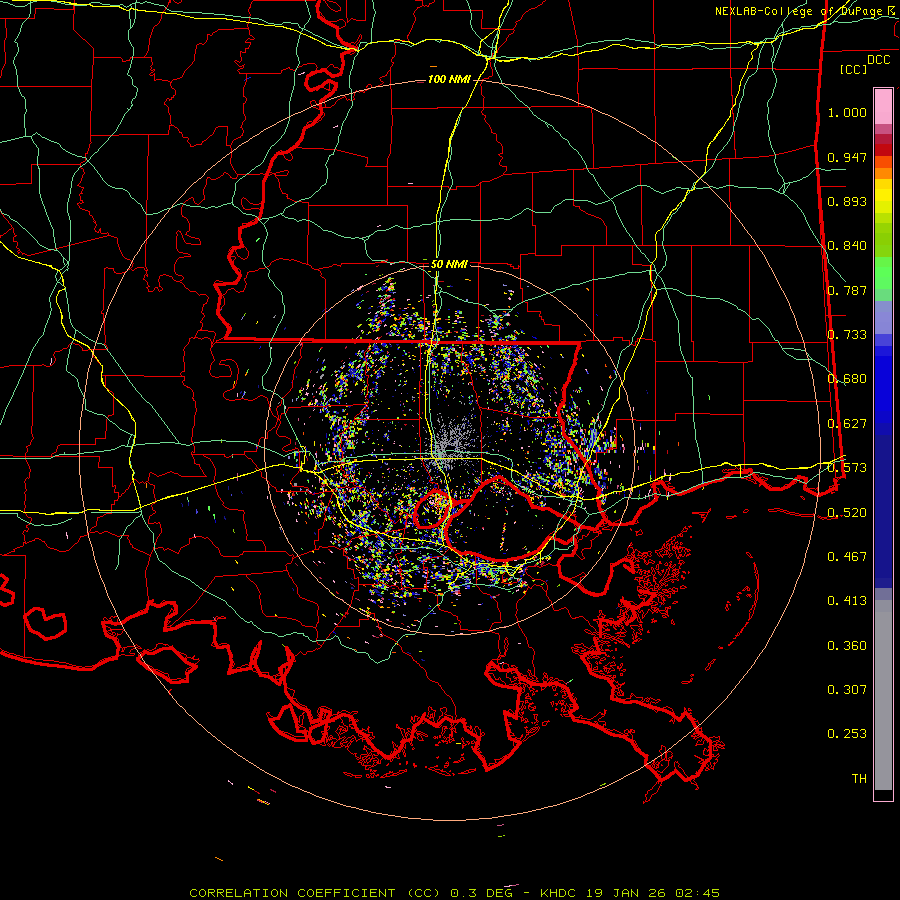
Task: Click the 0.307 scale value
Action: tap(847, 689)
